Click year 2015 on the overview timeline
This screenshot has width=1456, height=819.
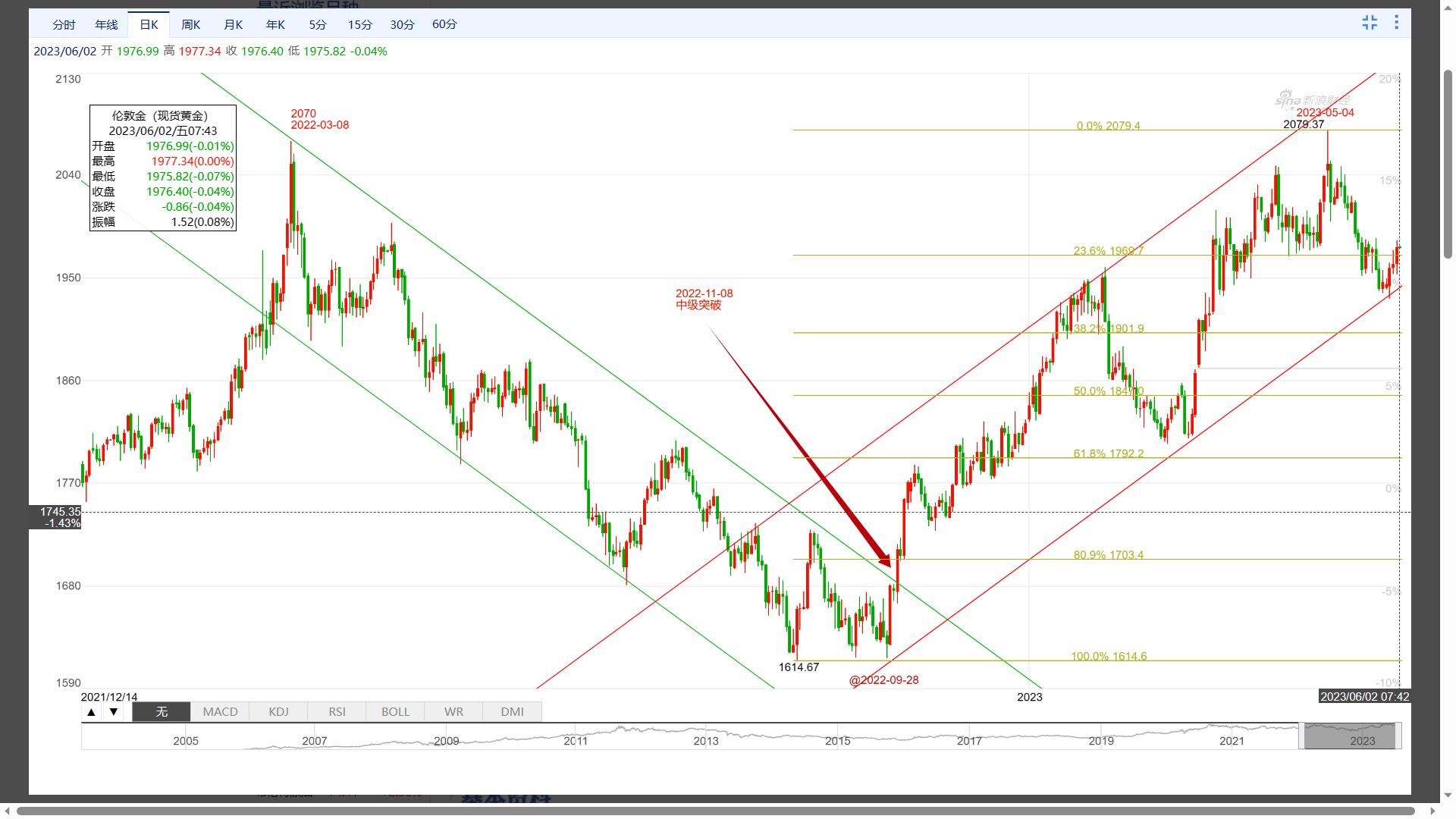click(x=837, y=741)
